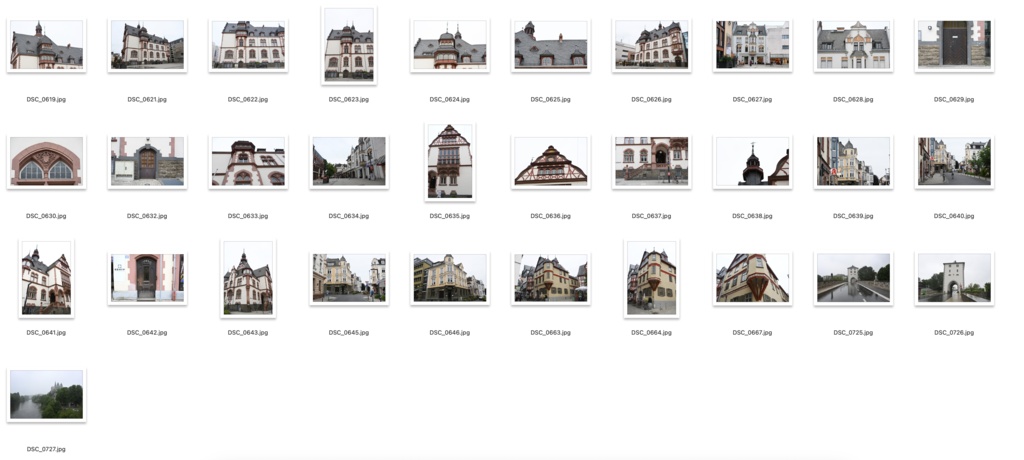Screen dimensions: 1024x460
Task: Click the file name DSC_0632.jpg
Action: tap(147, 216)
